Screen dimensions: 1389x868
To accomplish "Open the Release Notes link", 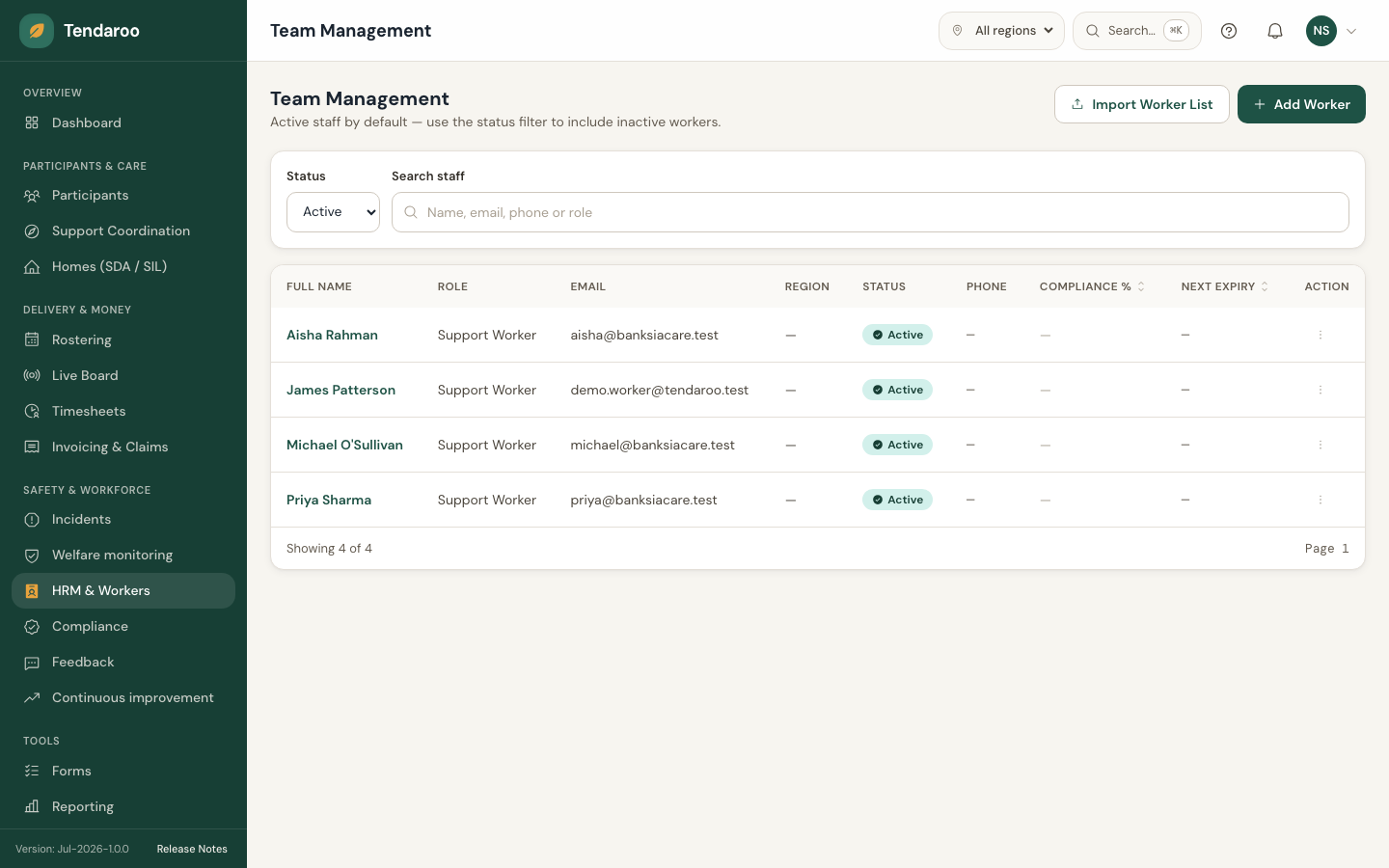I will [192, 849].
